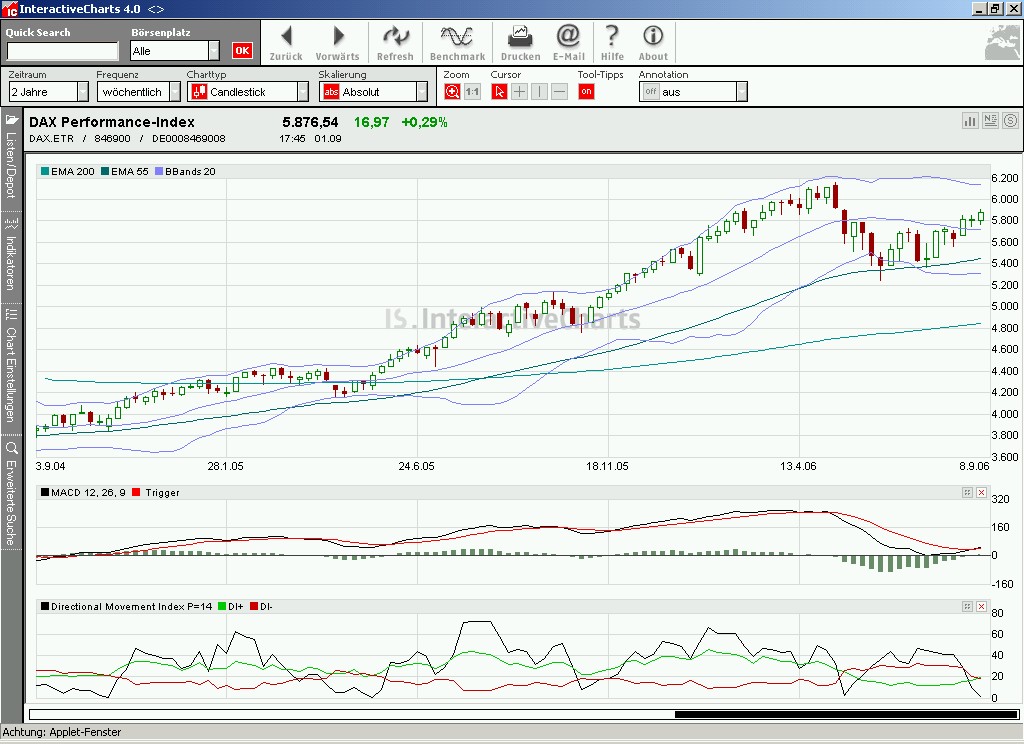The image size is (1024, 744).
Task: Open the News icon next to the DAX header
Action: (x=990, y=120)
